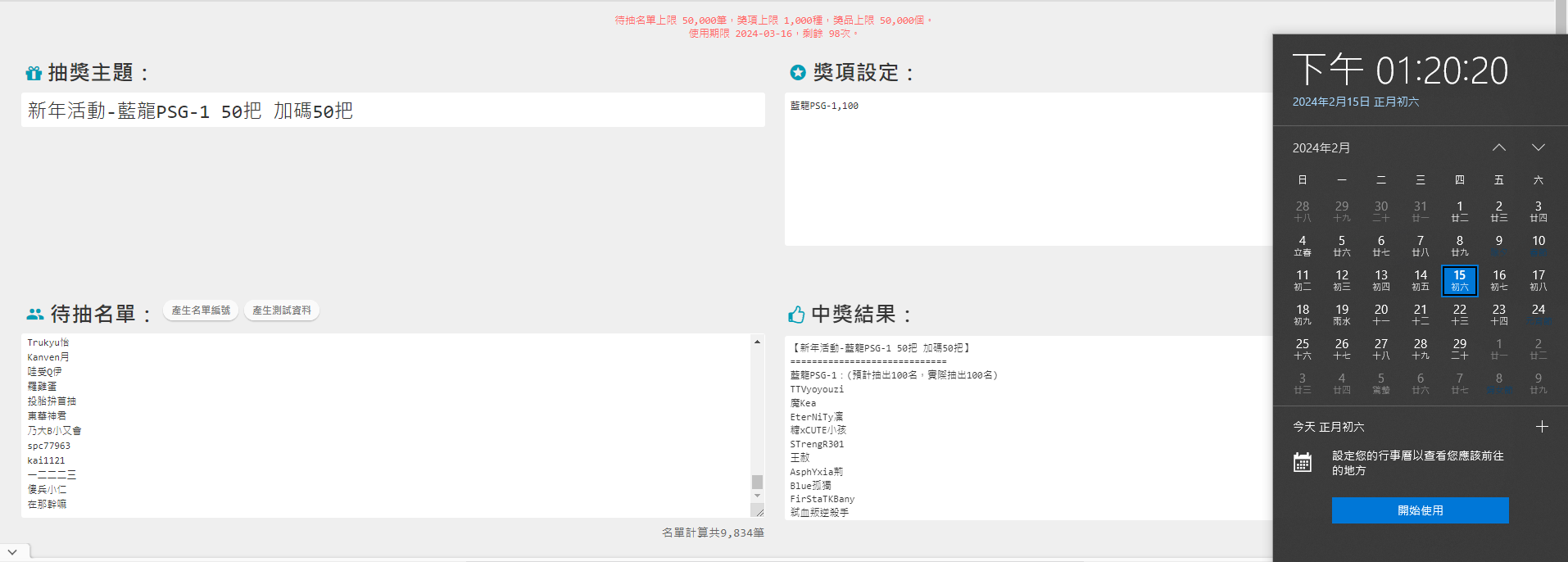Click the 設定您的行事曆 prompt text

click(x=1418, y=463)
